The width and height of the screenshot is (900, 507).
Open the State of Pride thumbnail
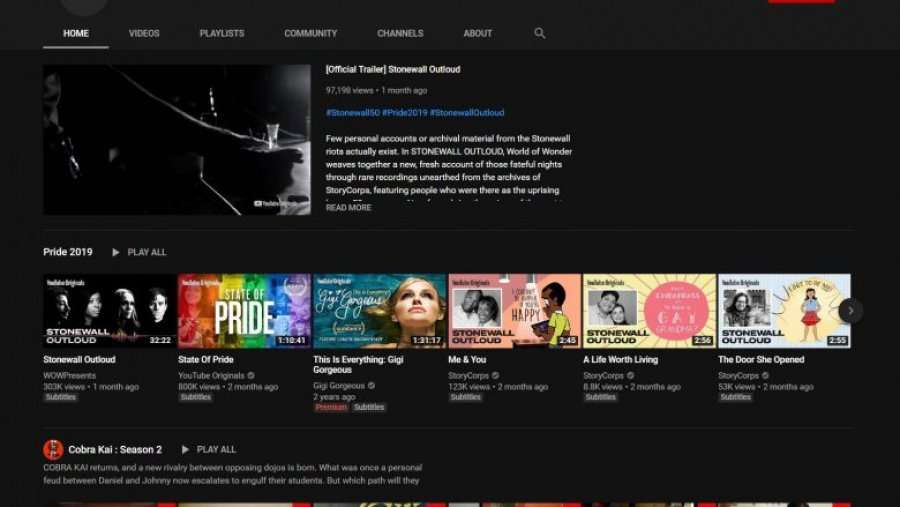point(245,311)
